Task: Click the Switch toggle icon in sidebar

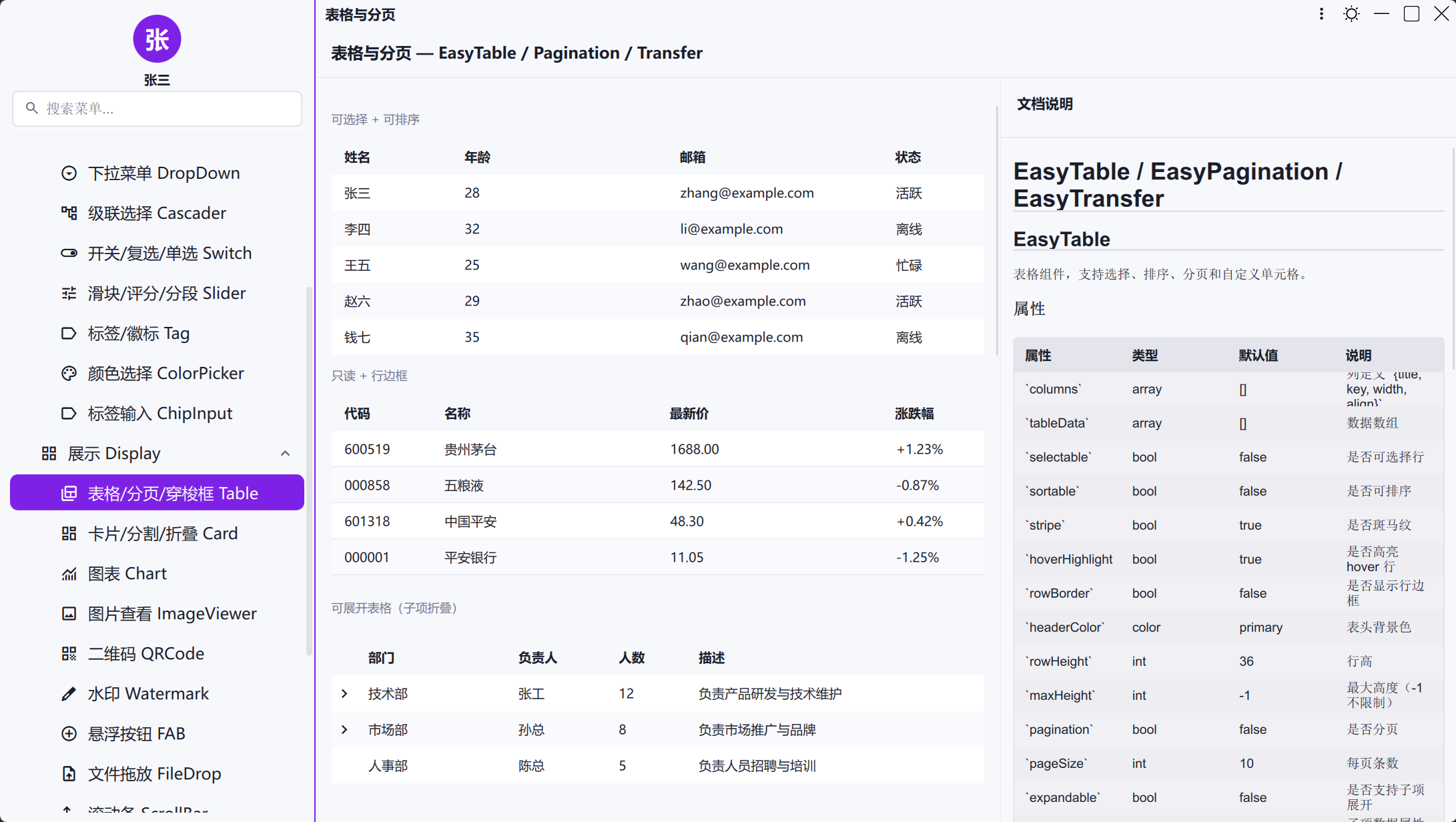Action: point(69,254)
